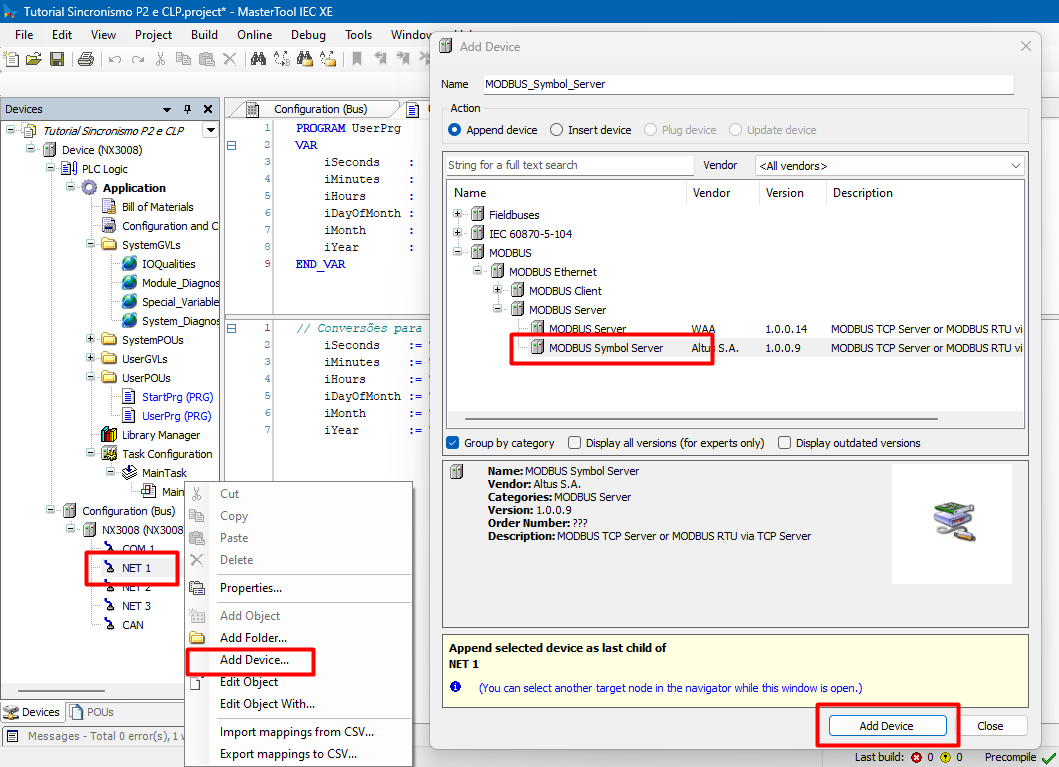Select NET 1 in the Devices tree
Screen dimensions: 1059x767
(x=136, y=568)
